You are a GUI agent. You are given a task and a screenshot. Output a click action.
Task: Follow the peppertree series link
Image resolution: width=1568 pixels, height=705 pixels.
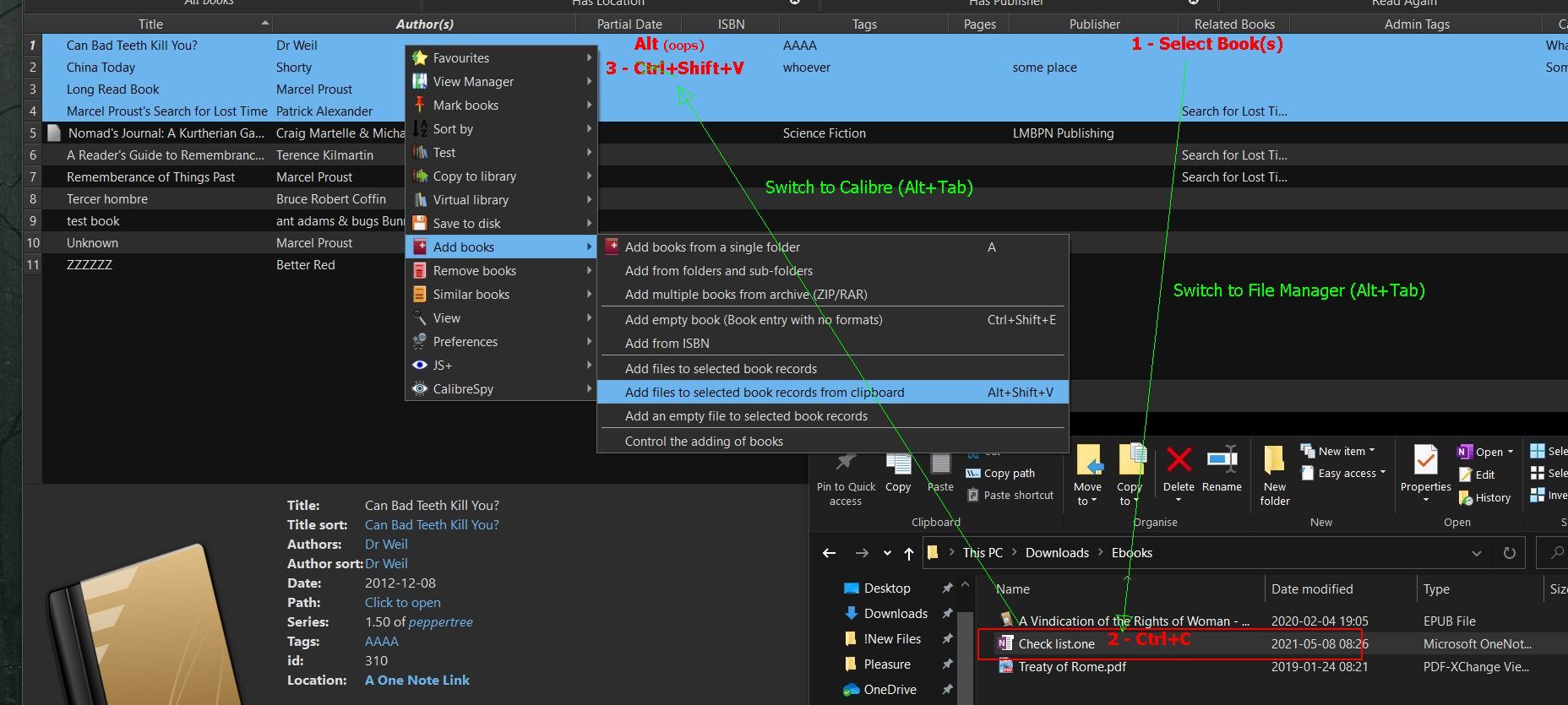440,621
